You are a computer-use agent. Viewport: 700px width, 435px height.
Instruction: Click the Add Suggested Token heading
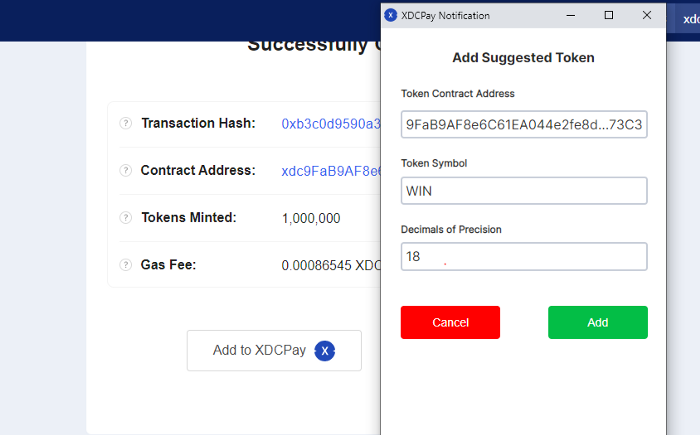point(523,58)
